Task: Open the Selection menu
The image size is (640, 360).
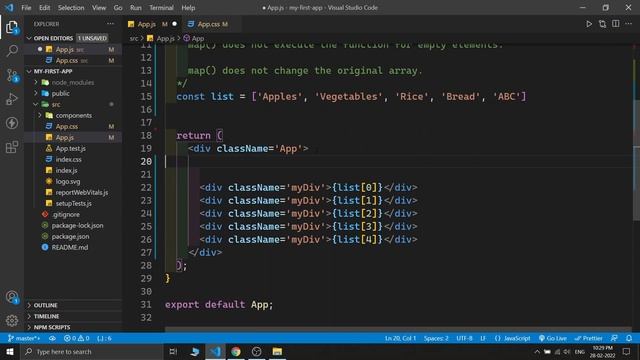Action: 71,8
